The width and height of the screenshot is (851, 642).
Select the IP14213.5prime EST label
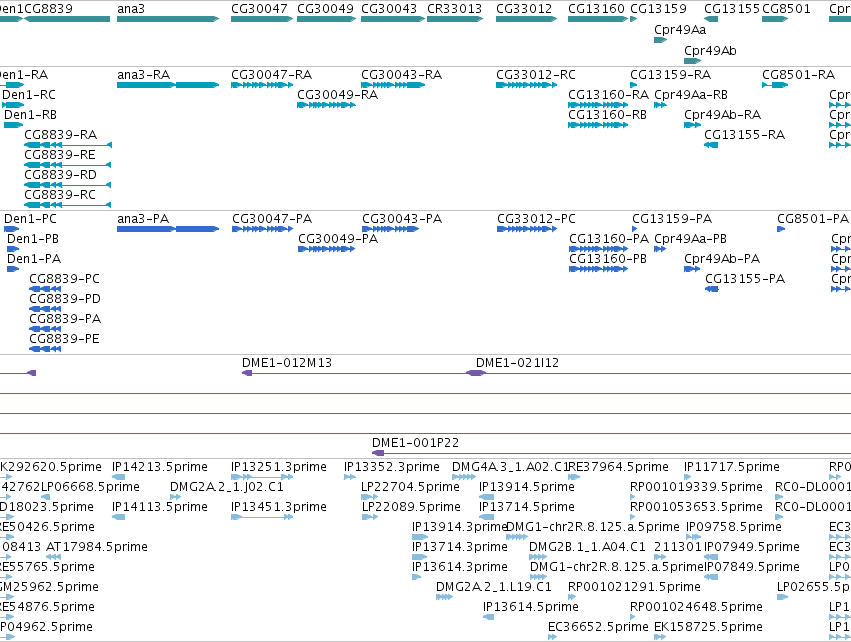[160, 467]
